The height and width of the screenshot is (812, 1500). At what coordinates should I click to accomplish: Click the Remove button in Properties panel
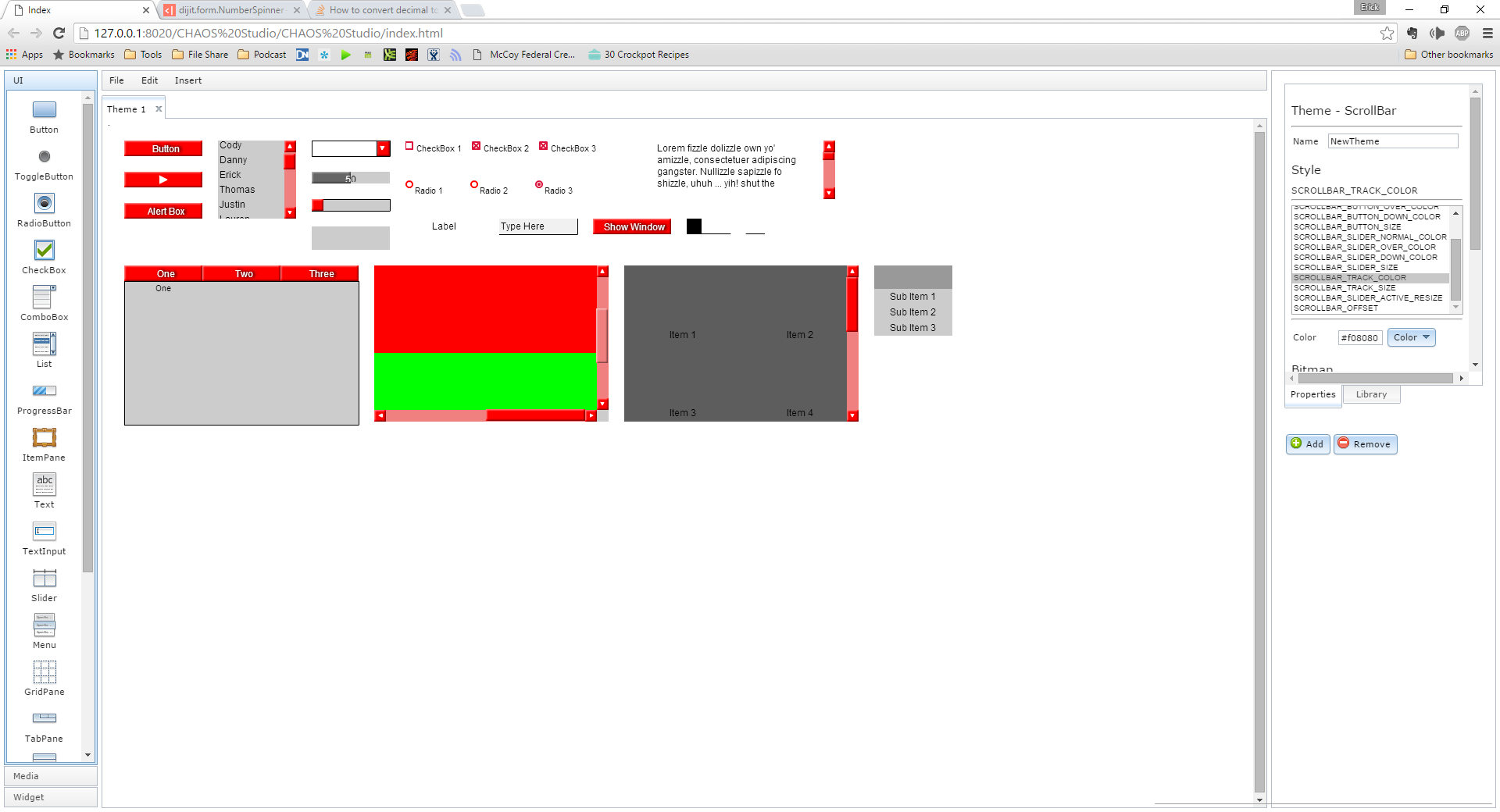1365,443
